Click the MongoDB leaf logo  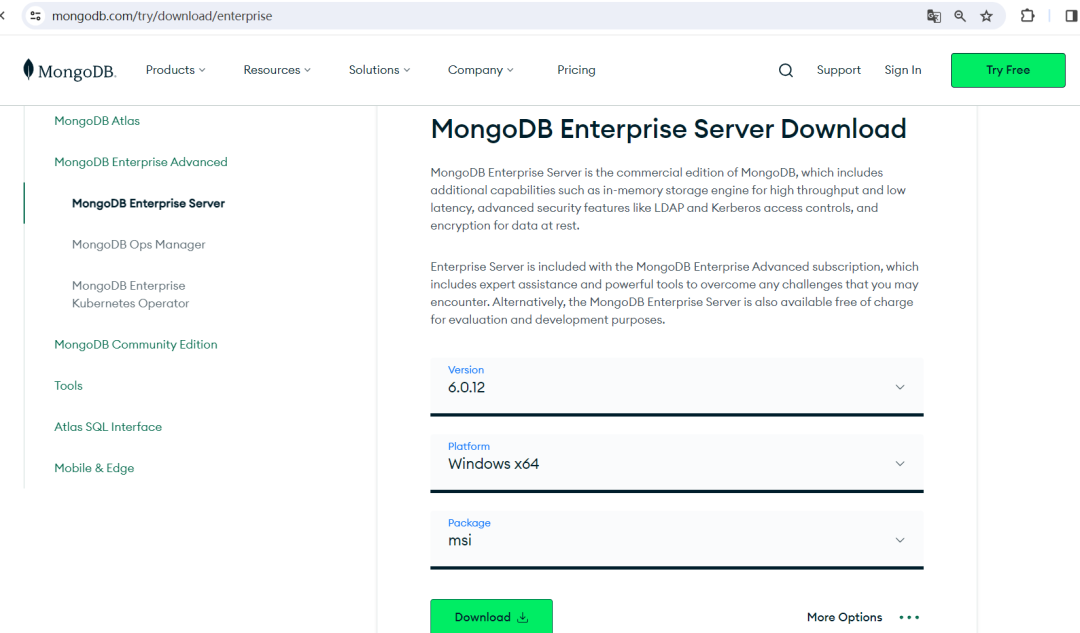28,70
